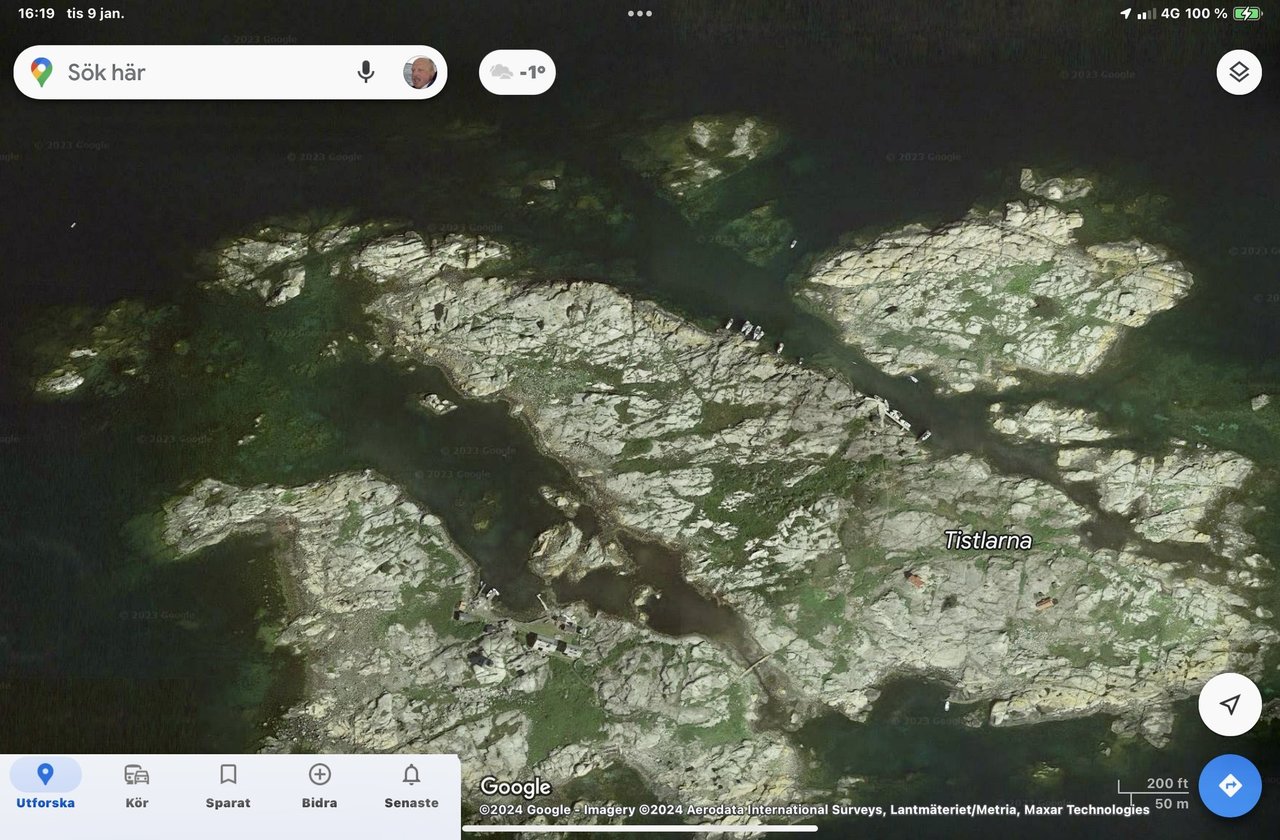Open the map layers button
The height and width of the screenshot is (840, 1280).
coord(1239,72)
